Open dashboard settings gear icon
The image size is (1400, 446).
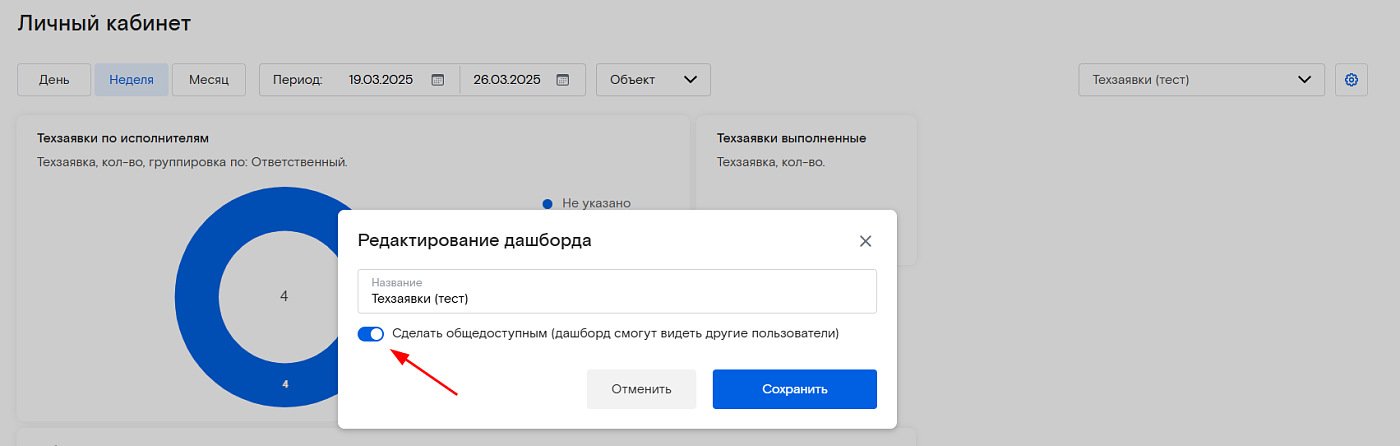pos(1351,80)
